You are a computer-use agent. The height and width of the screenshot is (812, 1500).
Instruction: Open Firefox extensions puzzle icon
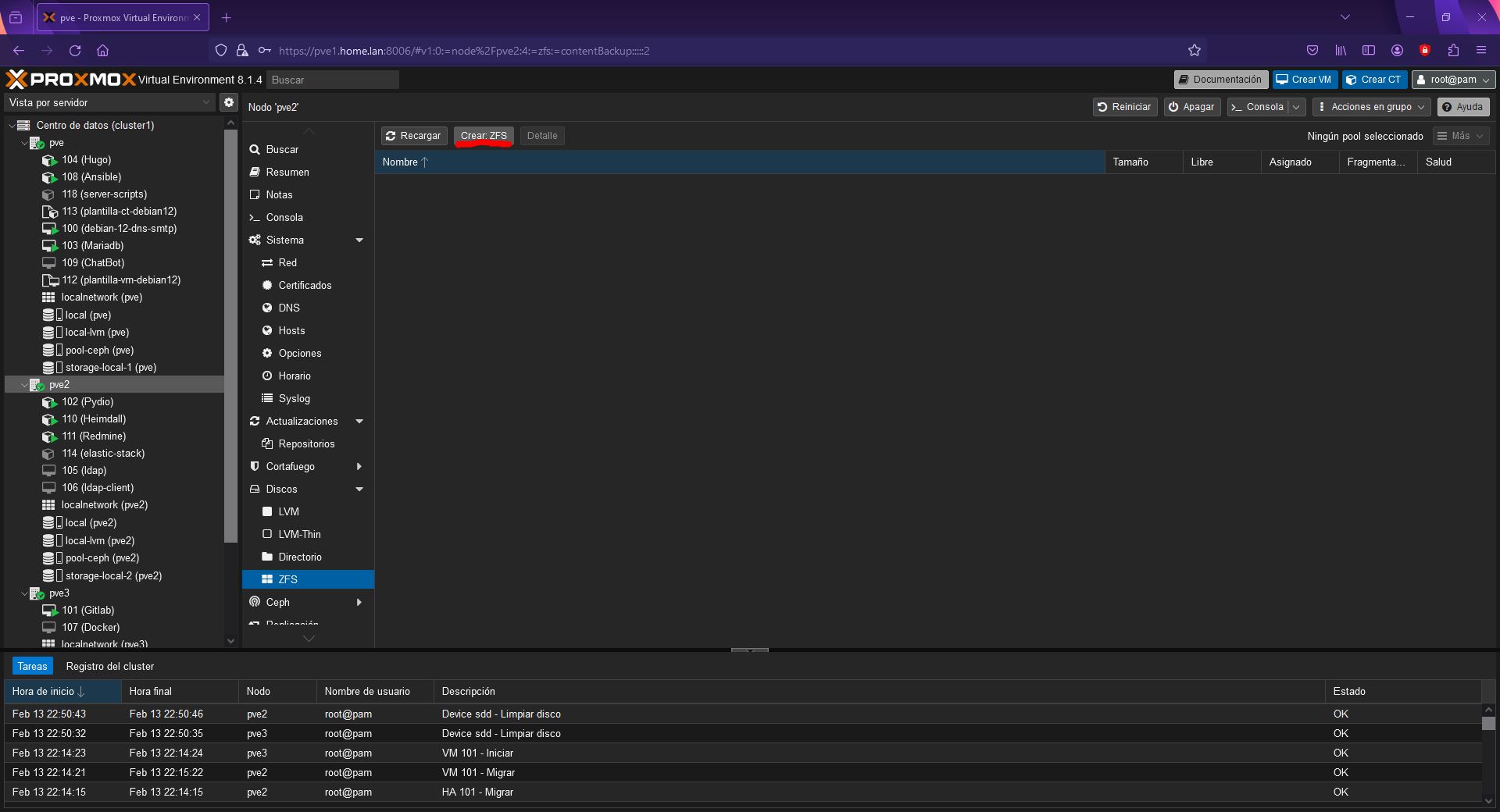click(x=1453, y=51)
